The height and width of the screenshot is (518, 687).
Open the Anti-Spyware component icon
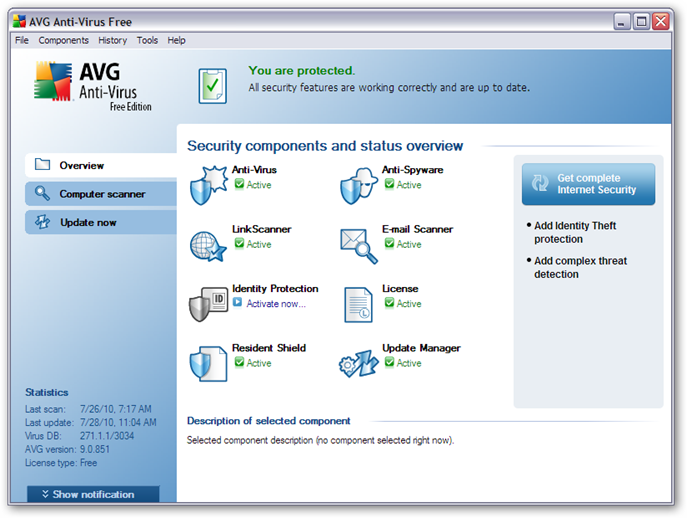click(359, 184)
